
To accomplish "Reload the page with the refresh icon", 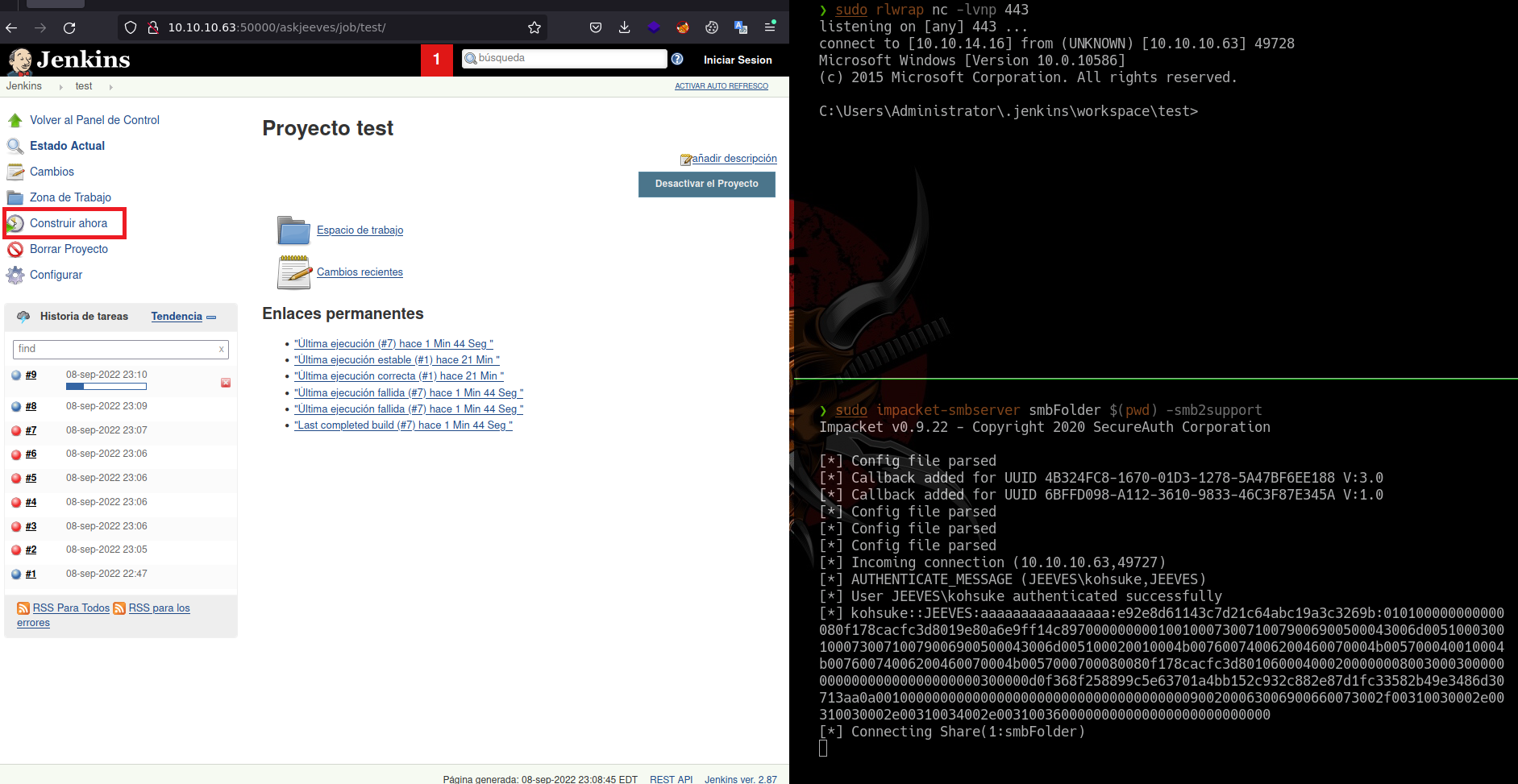I will pyautogui.click(x=69, y=27).
